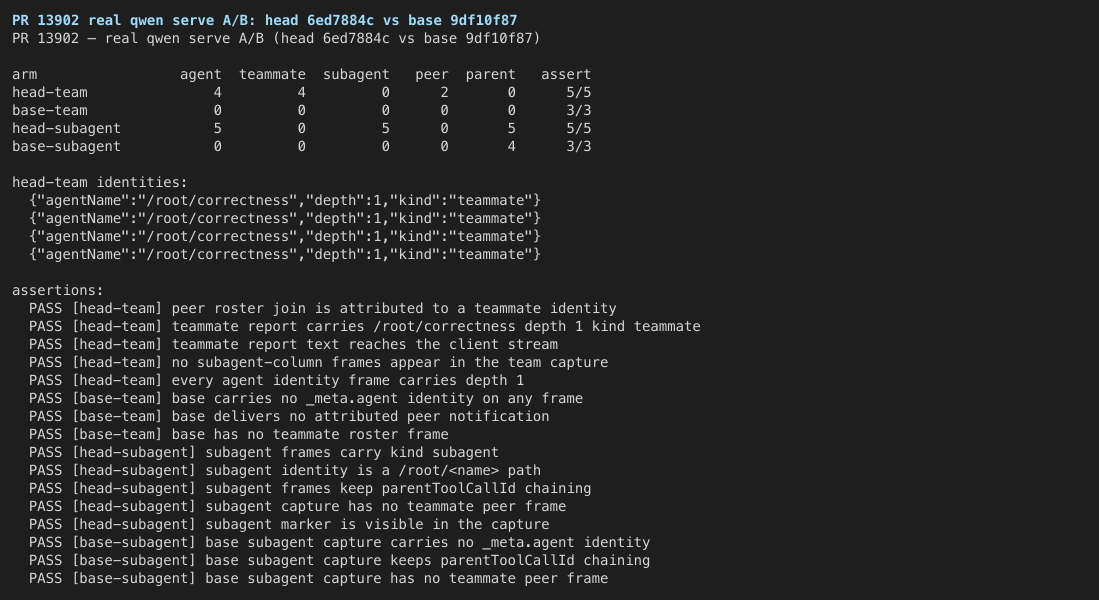
Task: Click the 'teammate' column header
Action: 272,74
